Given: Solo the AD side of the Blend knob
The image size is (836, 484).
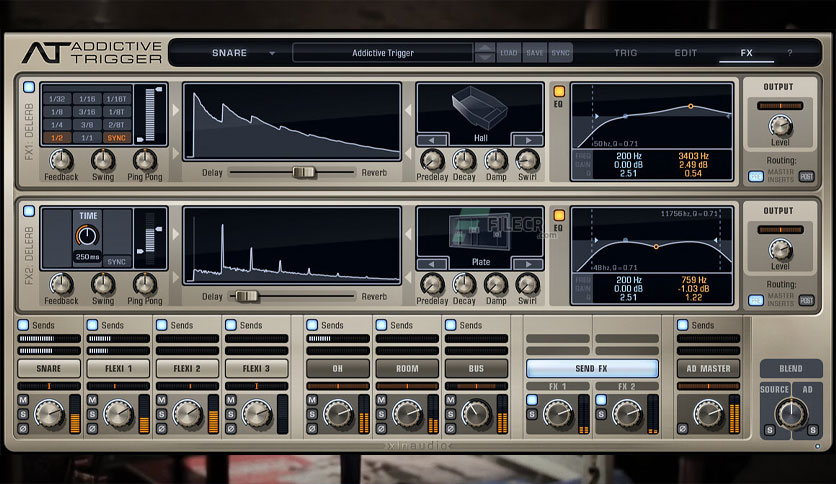Looking at the screenshot, I should (x=812, y=430).
